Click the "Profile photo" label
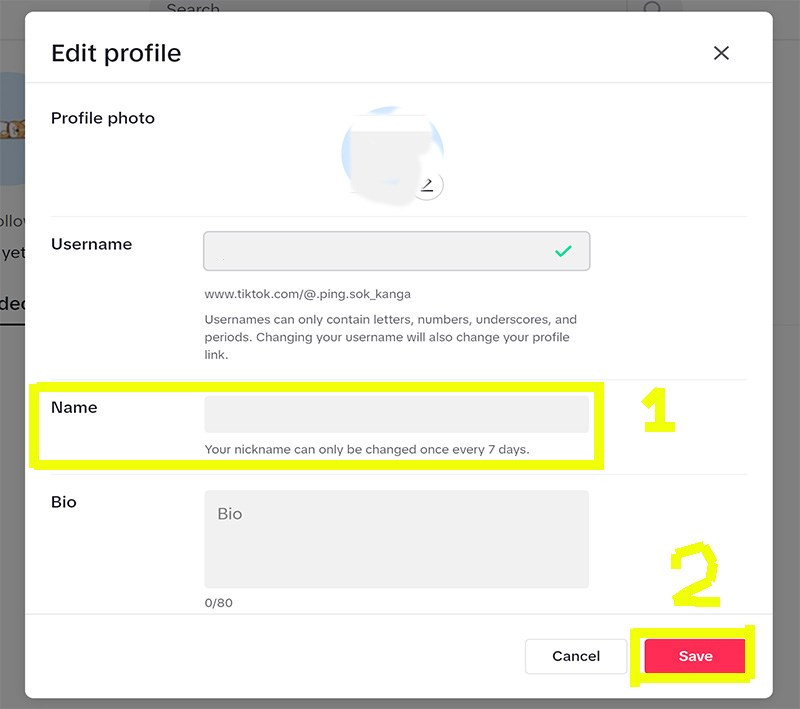800x709 pixels. point(103,118)
